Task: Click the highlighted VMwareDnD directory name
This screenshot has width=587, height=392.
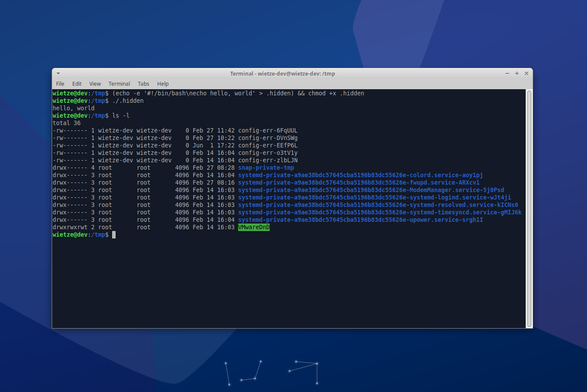Action: click(254, 227)
